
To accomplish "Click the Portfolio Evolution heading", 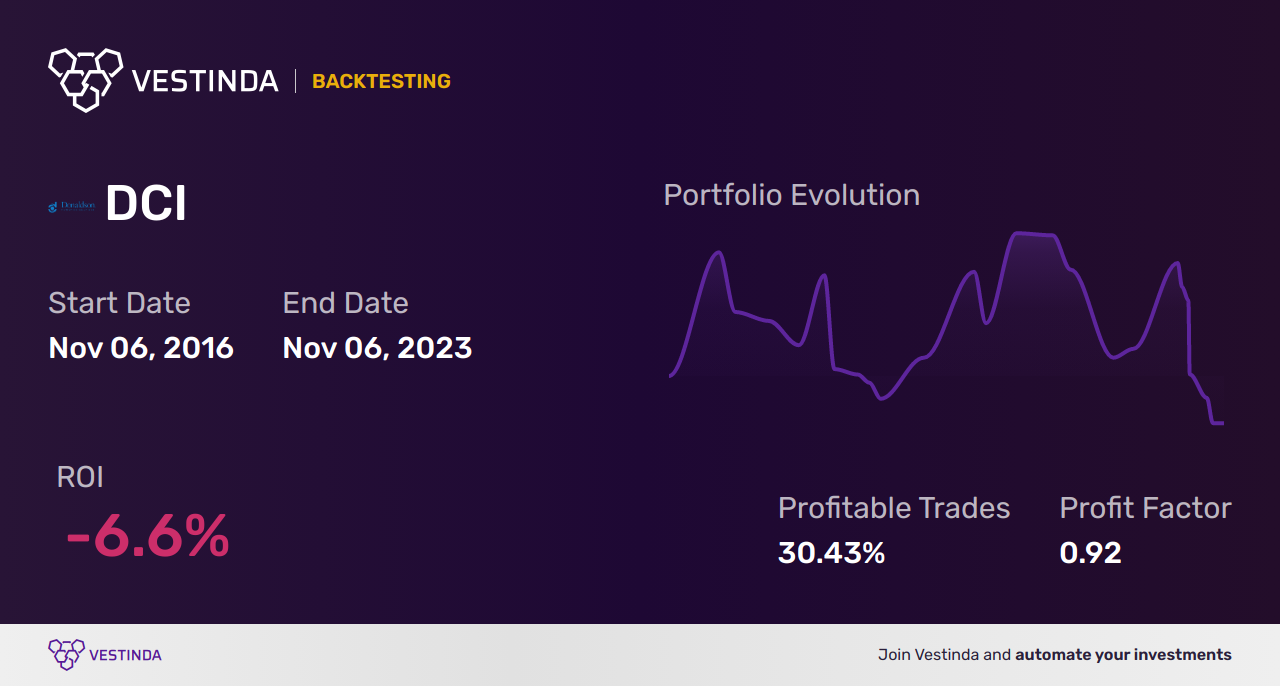I will 791,195.
